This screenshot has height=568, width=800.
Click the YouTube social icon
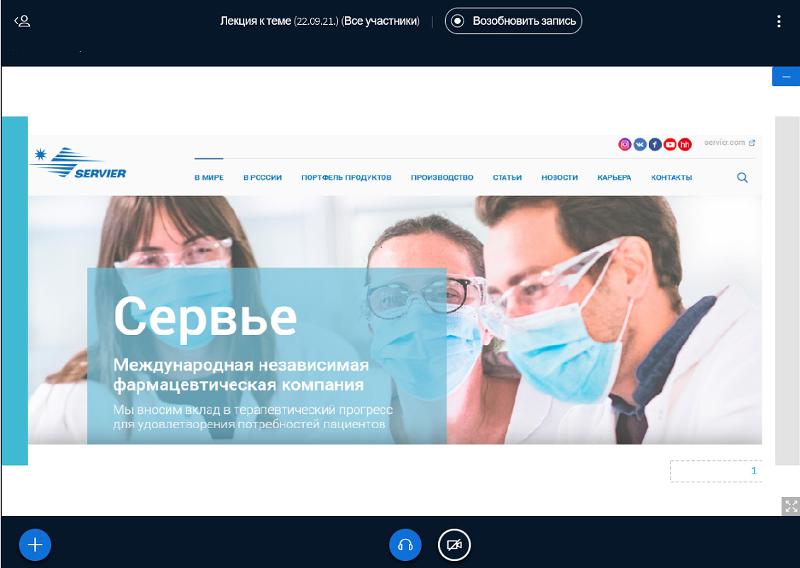pyautogui.click(x=670, y=144)
